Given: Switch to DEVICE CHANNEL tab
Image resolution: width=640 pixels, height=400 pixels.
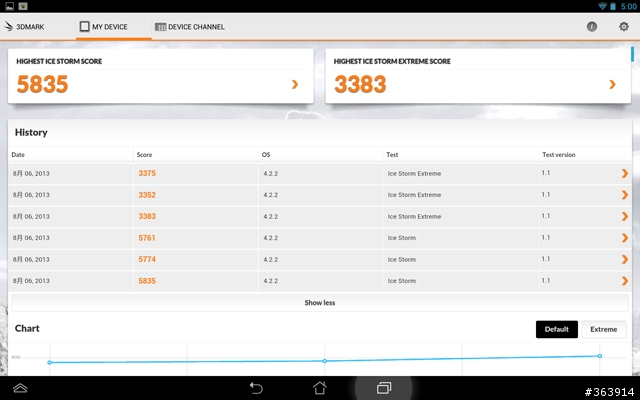Looking at the screenshot, I should 190,27.
